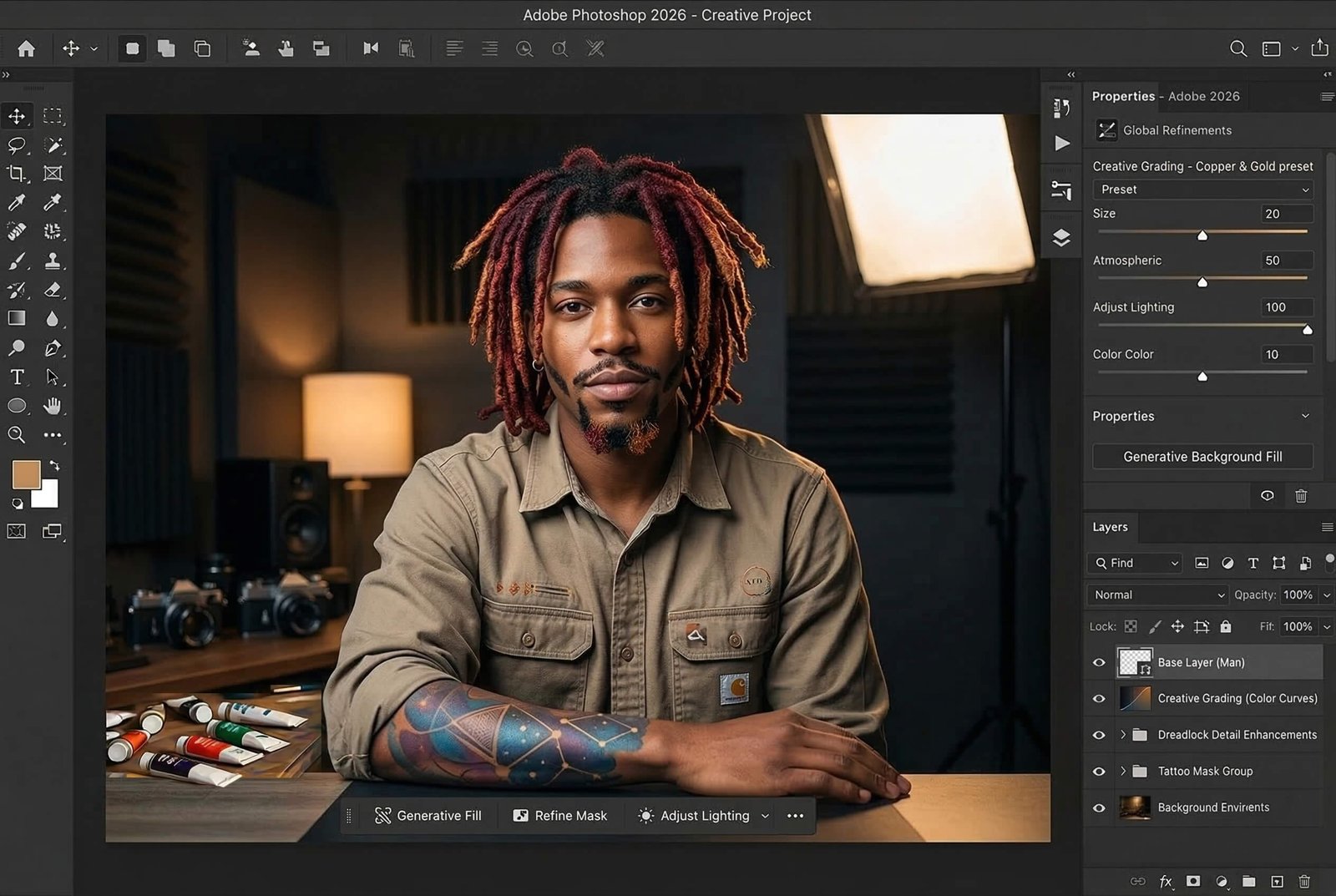
Task: Toggle visibility of Background Envirents layer
Action: click(x=1099, y=807)
